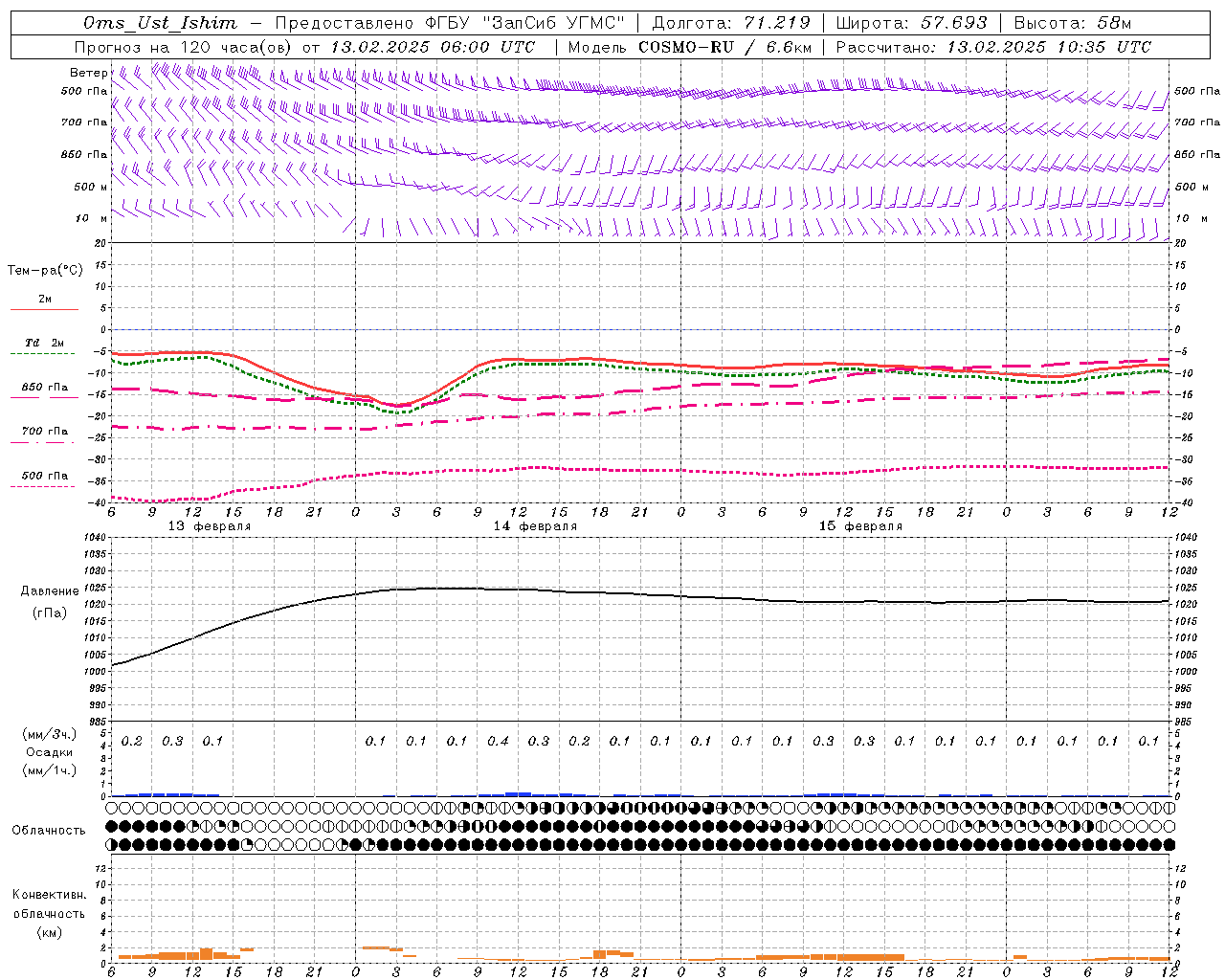The width and height of the screenshot is (1225, 980).
Task: Click the station name Oms_Ust_Ishim
Action: pos(160,23)
